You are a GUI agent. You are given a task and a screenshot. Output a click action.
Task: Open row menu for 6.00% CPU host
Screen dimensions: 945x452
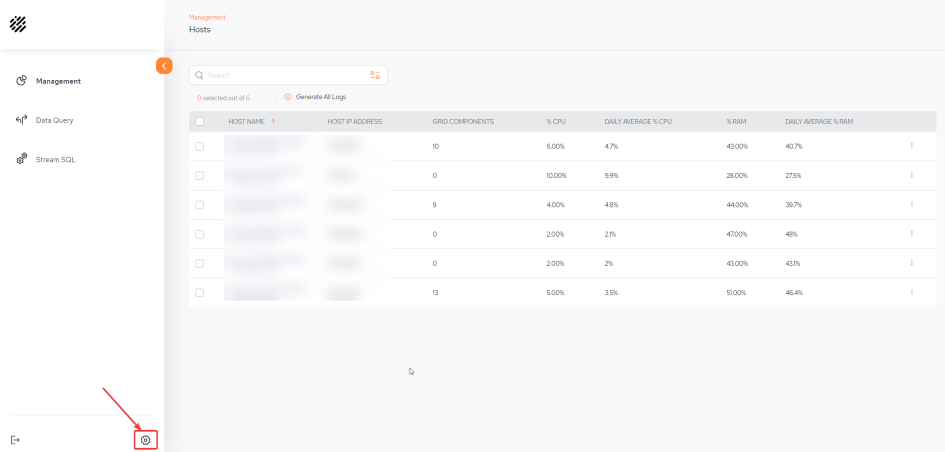[911, 145]
